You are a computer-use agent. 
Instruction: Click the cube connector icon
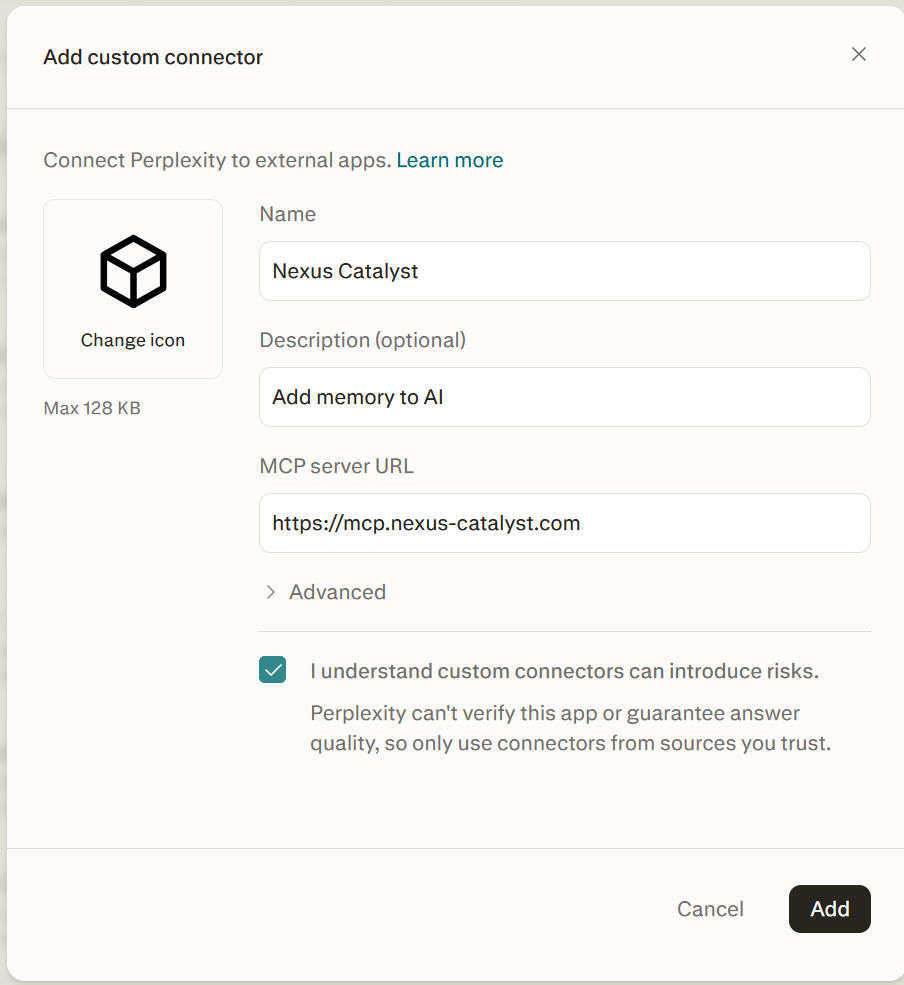(x=133, y=271)
